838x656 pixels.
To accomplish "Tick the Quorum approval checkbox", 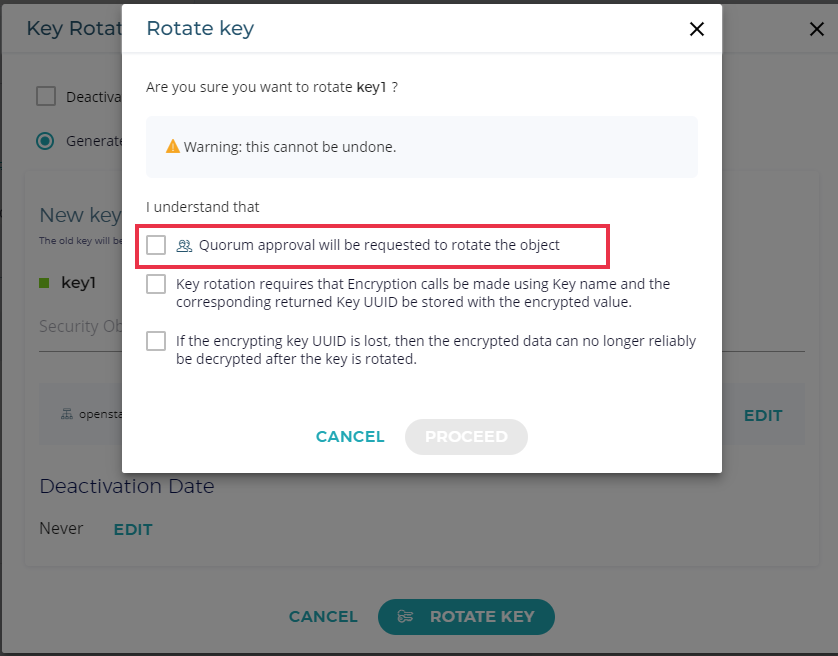I will click(156, 245).
